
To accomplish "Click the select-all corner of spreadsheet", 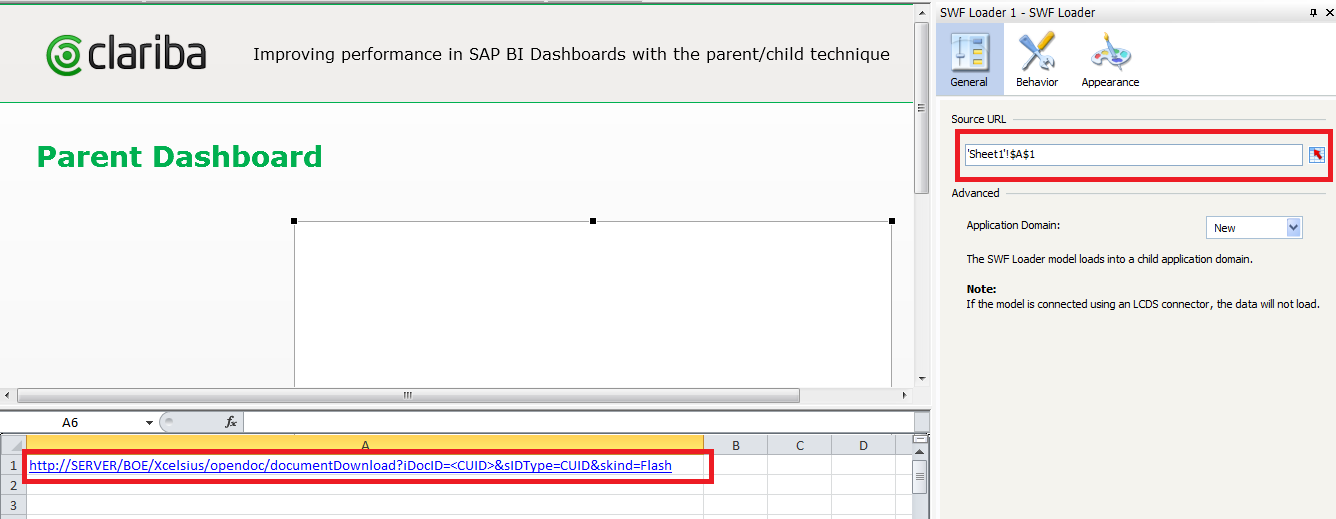I will coord(13,445).
